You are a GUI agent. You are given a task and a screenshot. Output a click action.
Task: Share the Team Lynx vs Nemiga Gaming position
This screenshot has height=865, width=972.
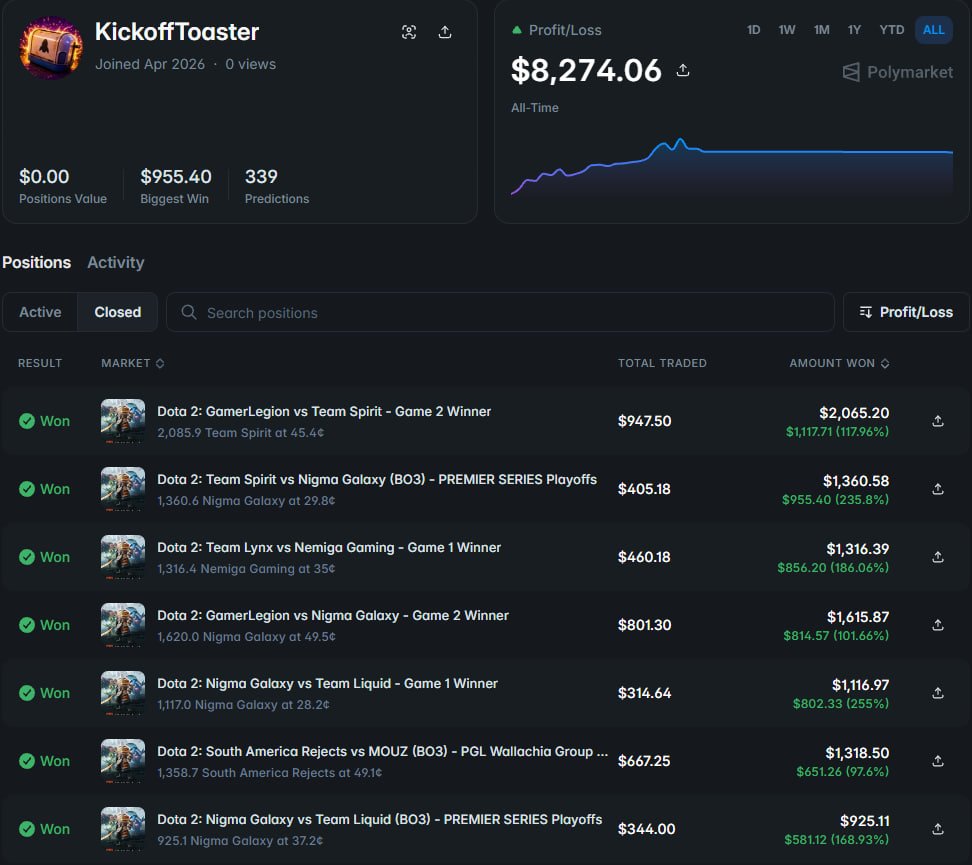click(938, 557)
